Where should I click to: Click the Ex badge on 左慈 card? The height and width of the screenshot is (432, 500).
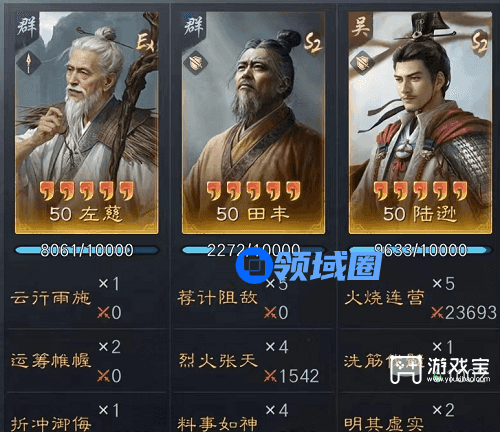146,41
